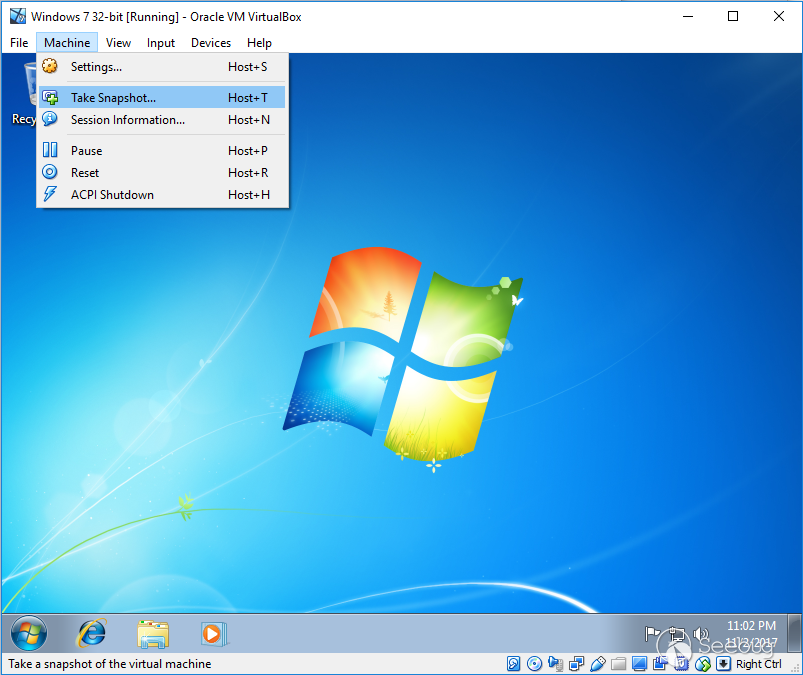
Task: Open the USB devices status icon
Action: (598, 664)
